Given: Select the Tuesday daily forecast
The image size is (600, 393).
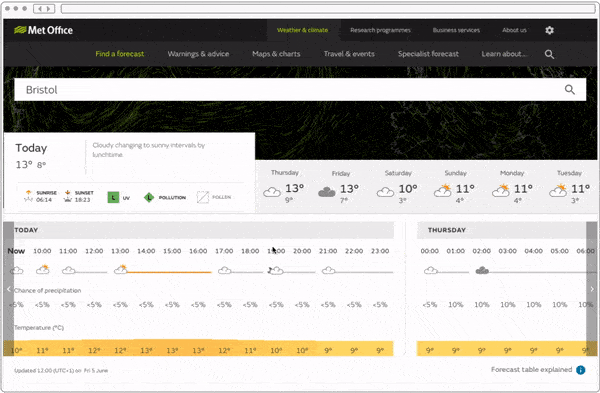Looking at the screenshot, I should click(x=569, y=186).
